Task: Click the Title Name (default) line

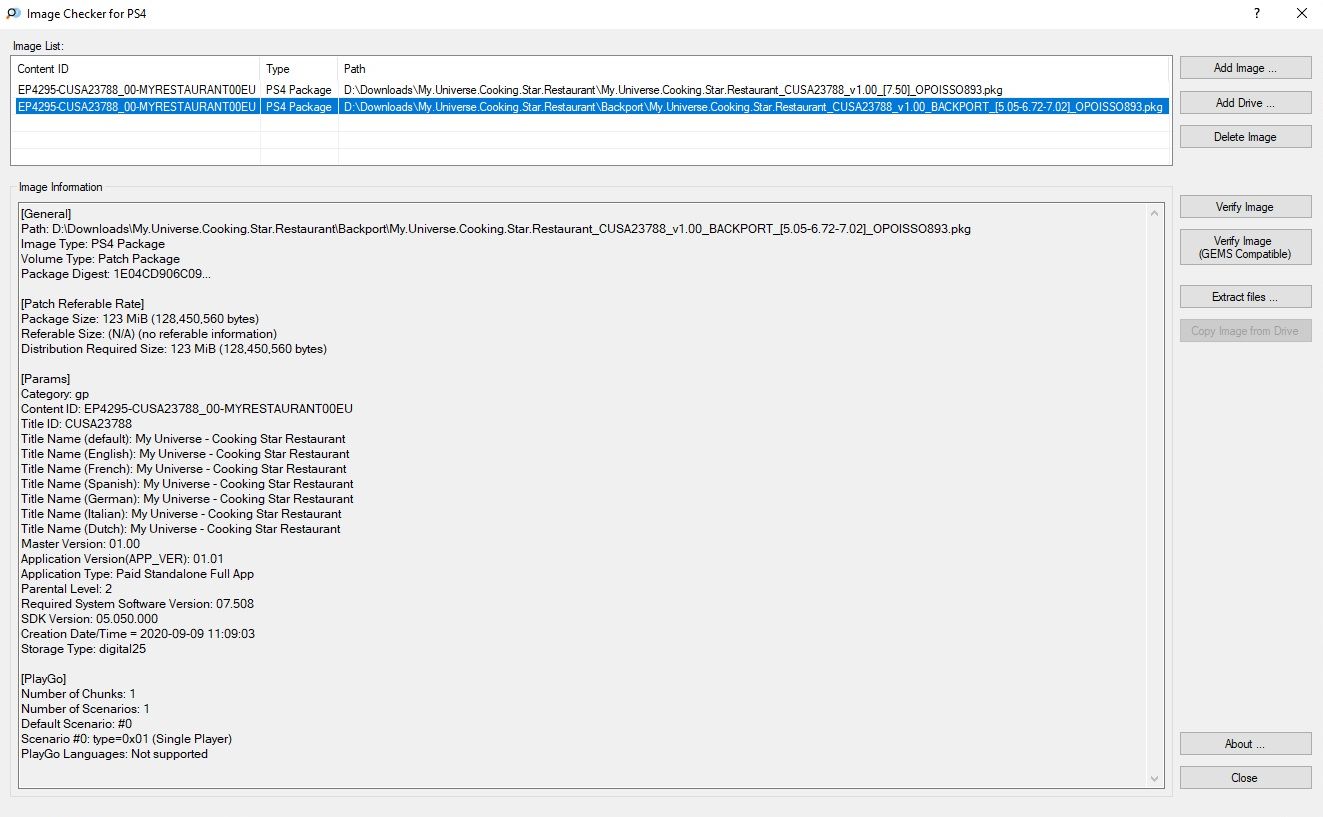Action: pyautogui.click(x=183, y=439)
